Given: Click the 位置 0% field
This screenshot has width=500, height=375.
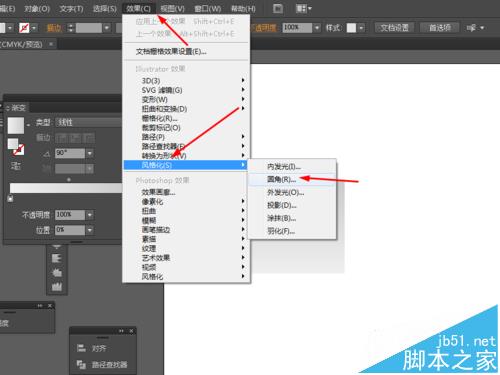Looking at the screenshot, I should [70, 230].
